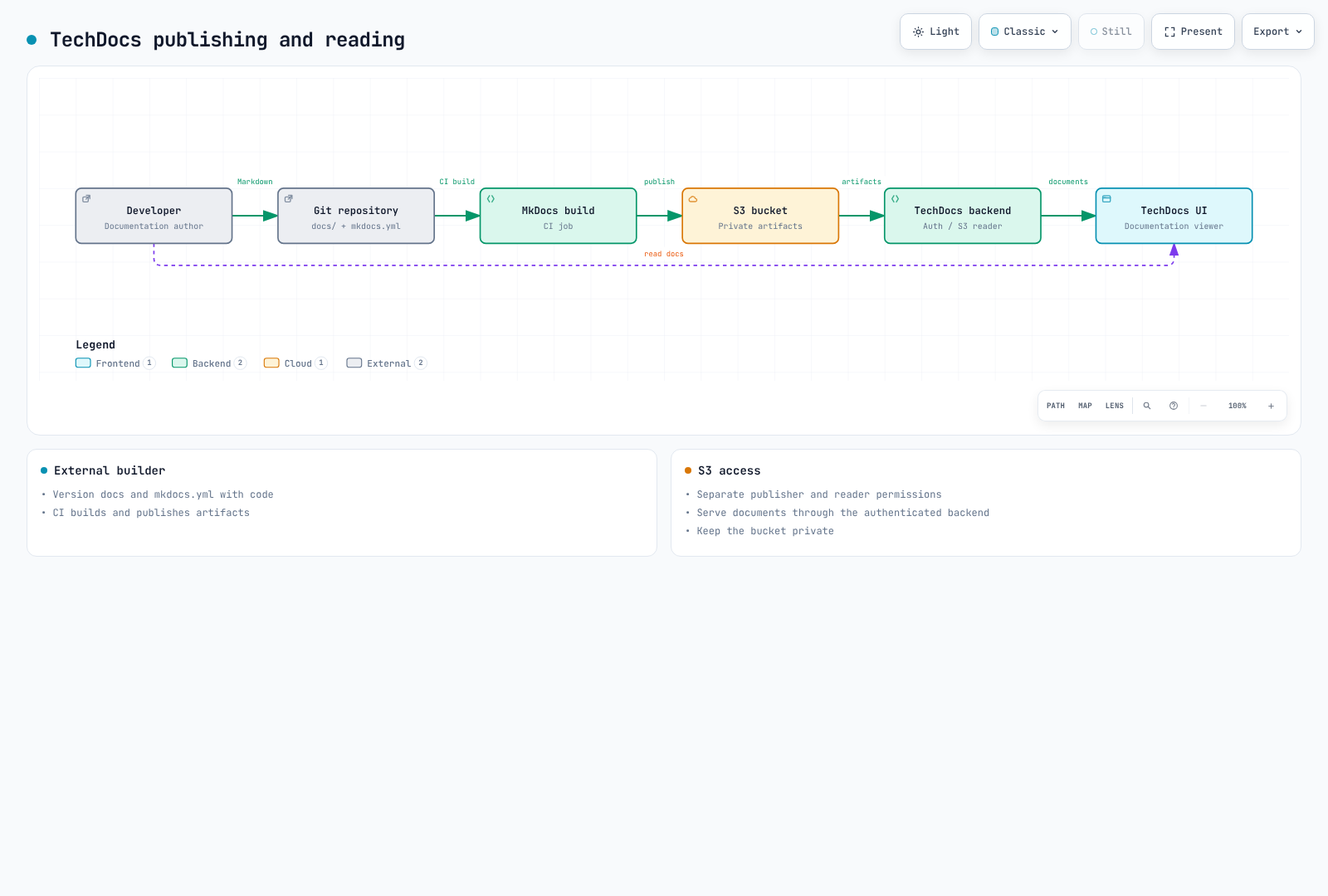Click the 'Markdown' edge label
Screen dimensions: 1328x896
pyautogui.click(x=255, y=182)
